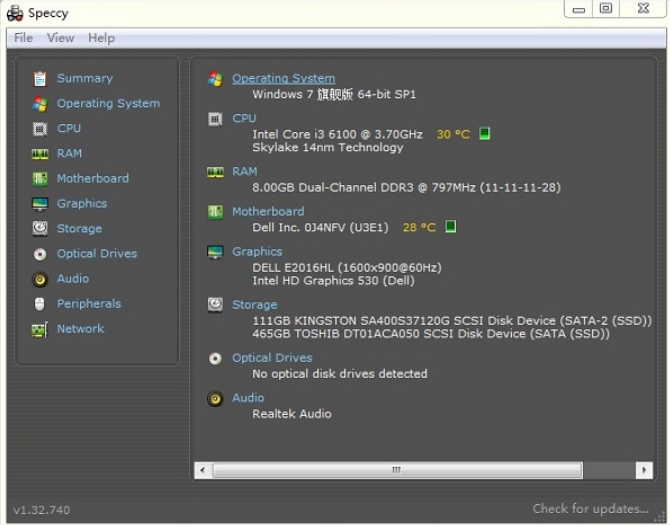Click the Optical Drives disc icon in summary panel

pyautogui.click(x=215, y=358)
